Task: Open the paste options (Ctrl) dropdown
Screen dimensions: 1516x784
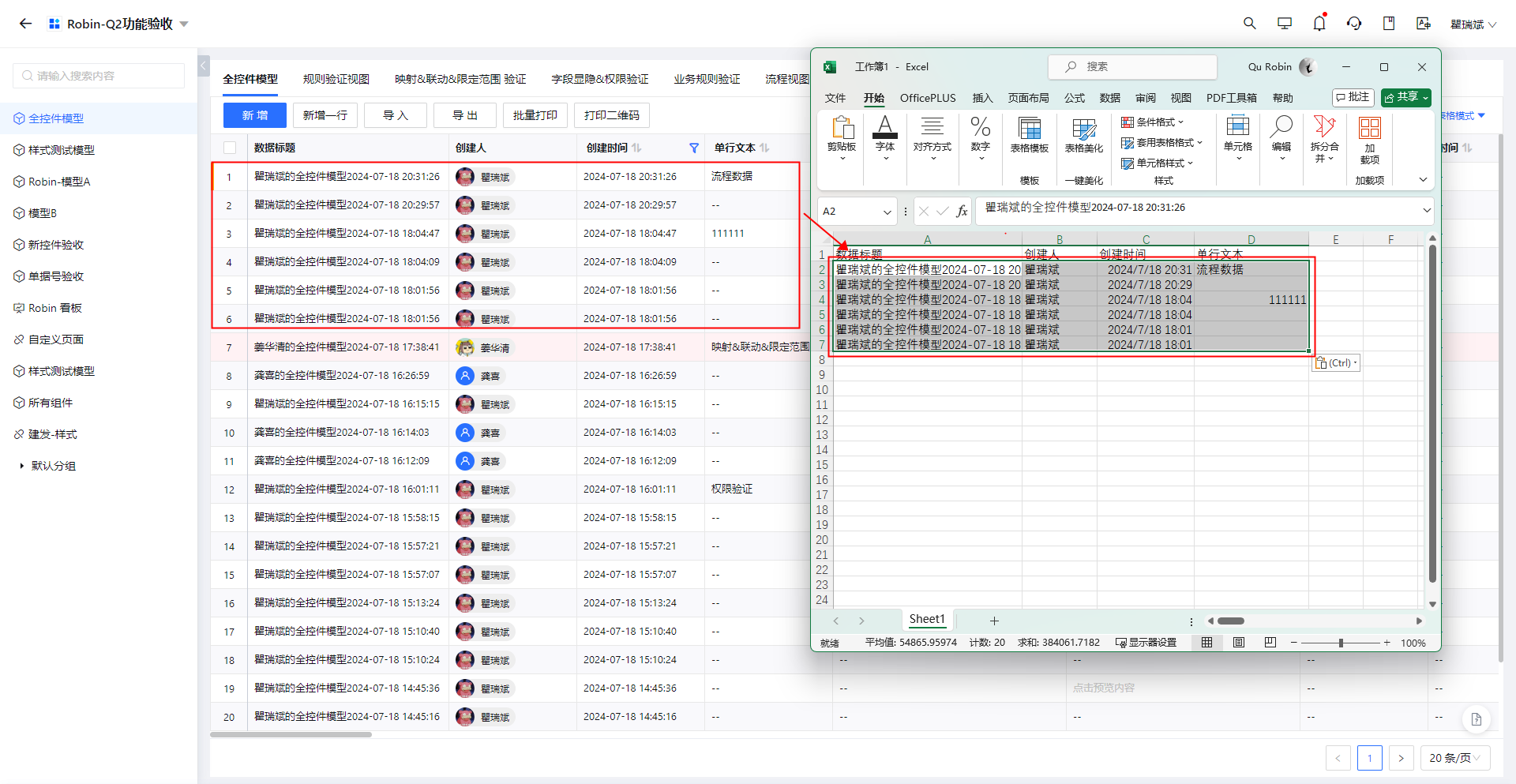Action: click(x=1336, y=363)
